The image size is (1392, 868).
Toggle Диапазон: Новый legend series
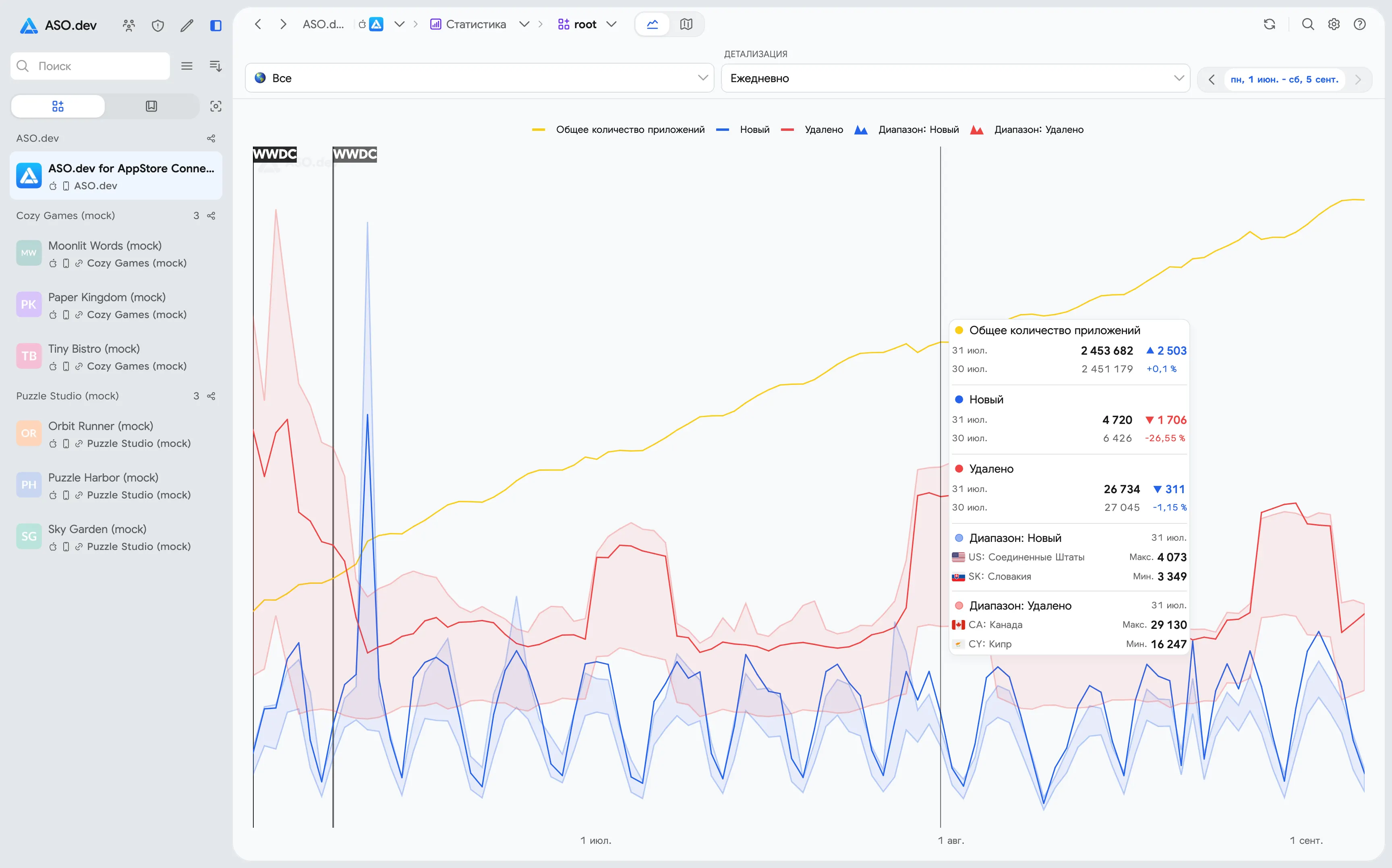[x=907, y=130]
